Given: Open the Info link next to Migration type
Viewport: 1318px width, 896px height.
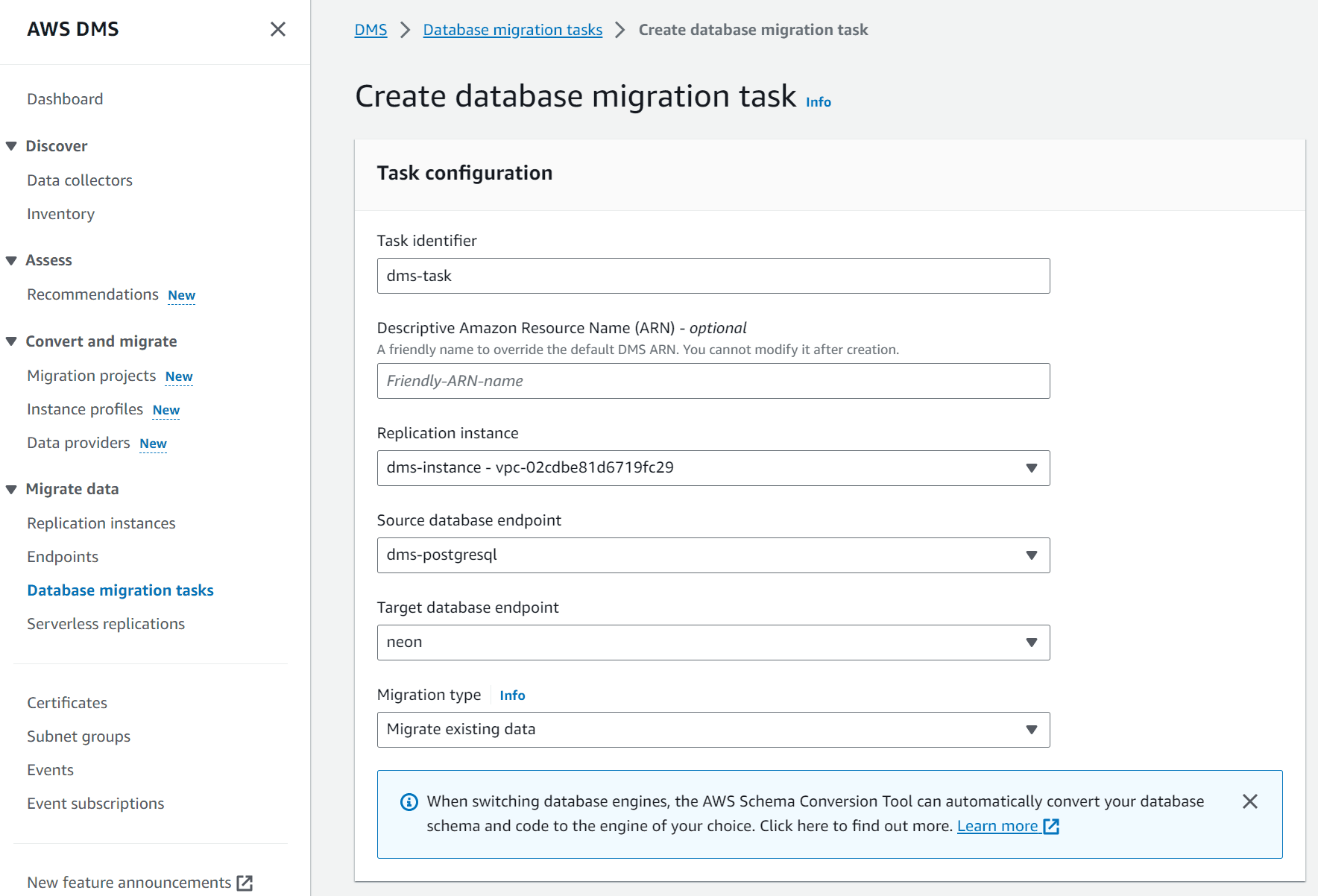Looking at the screenshot, I should point(512,695).
